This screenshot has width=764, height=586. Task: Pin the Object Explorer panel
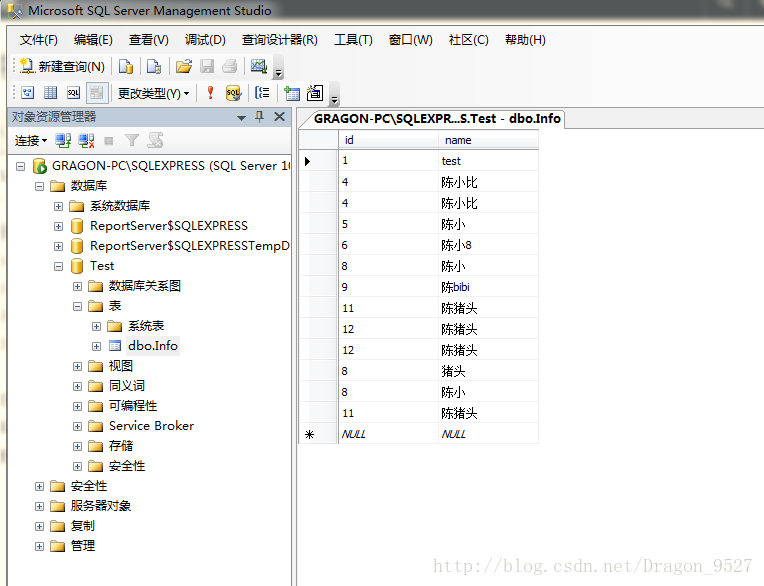point(260,116)
